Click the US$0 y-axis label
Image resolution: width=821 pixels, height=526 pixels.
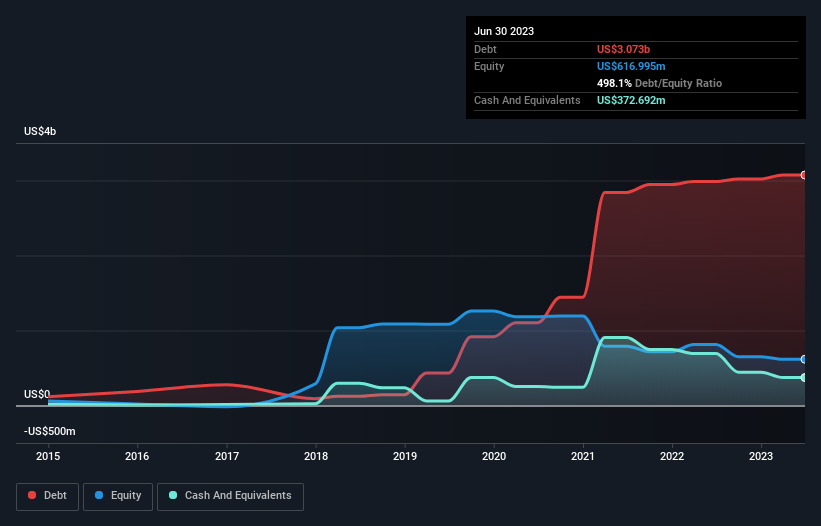coord(37,394)
